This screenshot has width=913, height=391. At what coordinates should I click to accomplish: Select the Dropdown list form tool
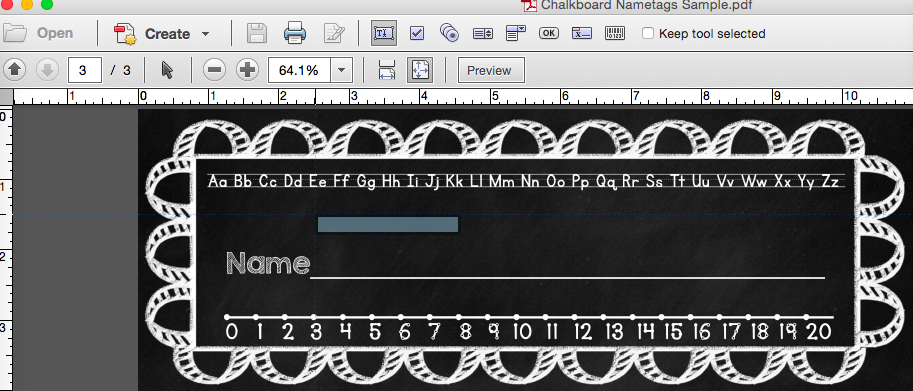click(516, 33)
